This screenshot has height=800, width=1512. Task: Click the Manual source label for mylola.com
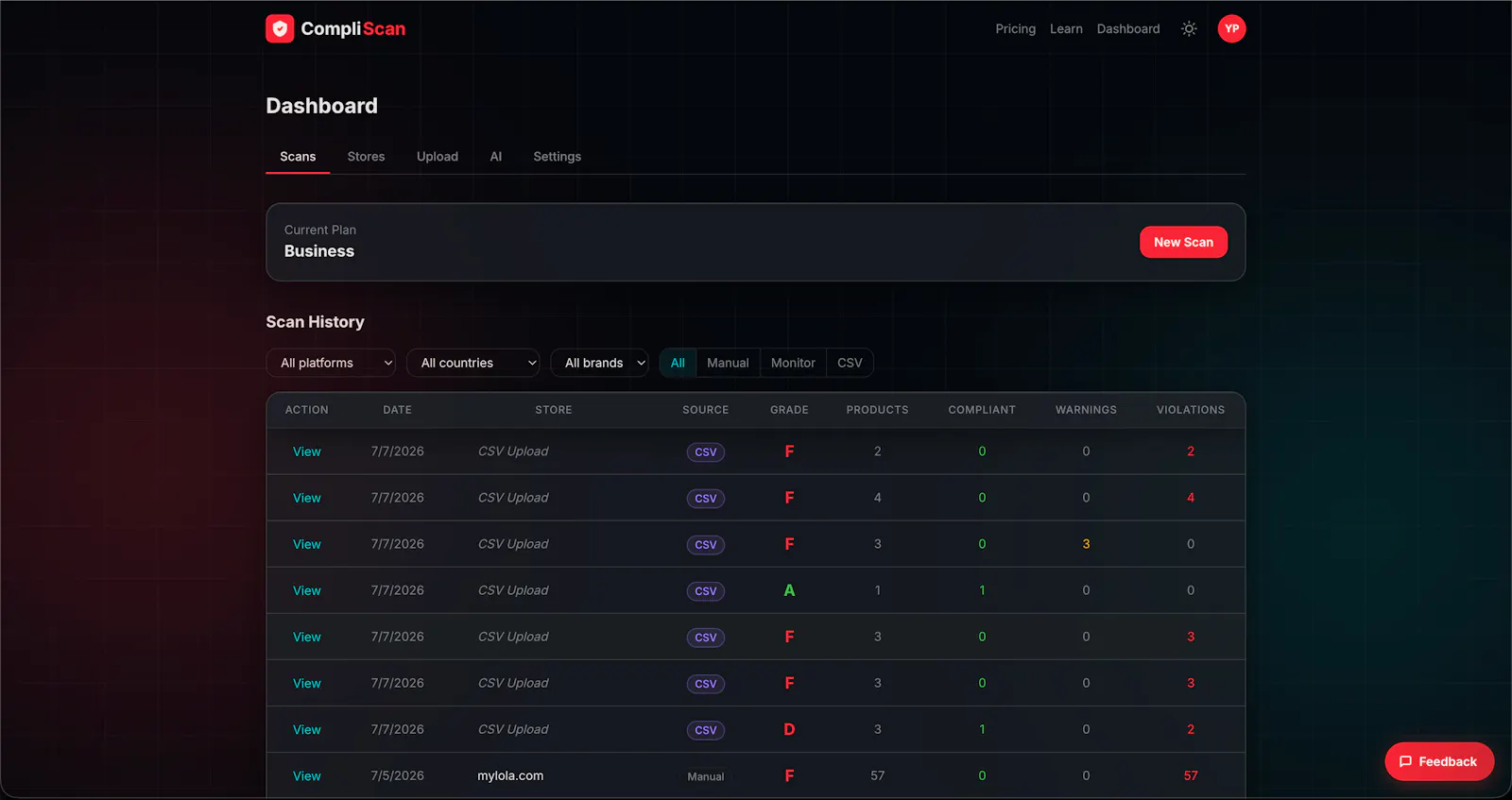pos(706,776)
